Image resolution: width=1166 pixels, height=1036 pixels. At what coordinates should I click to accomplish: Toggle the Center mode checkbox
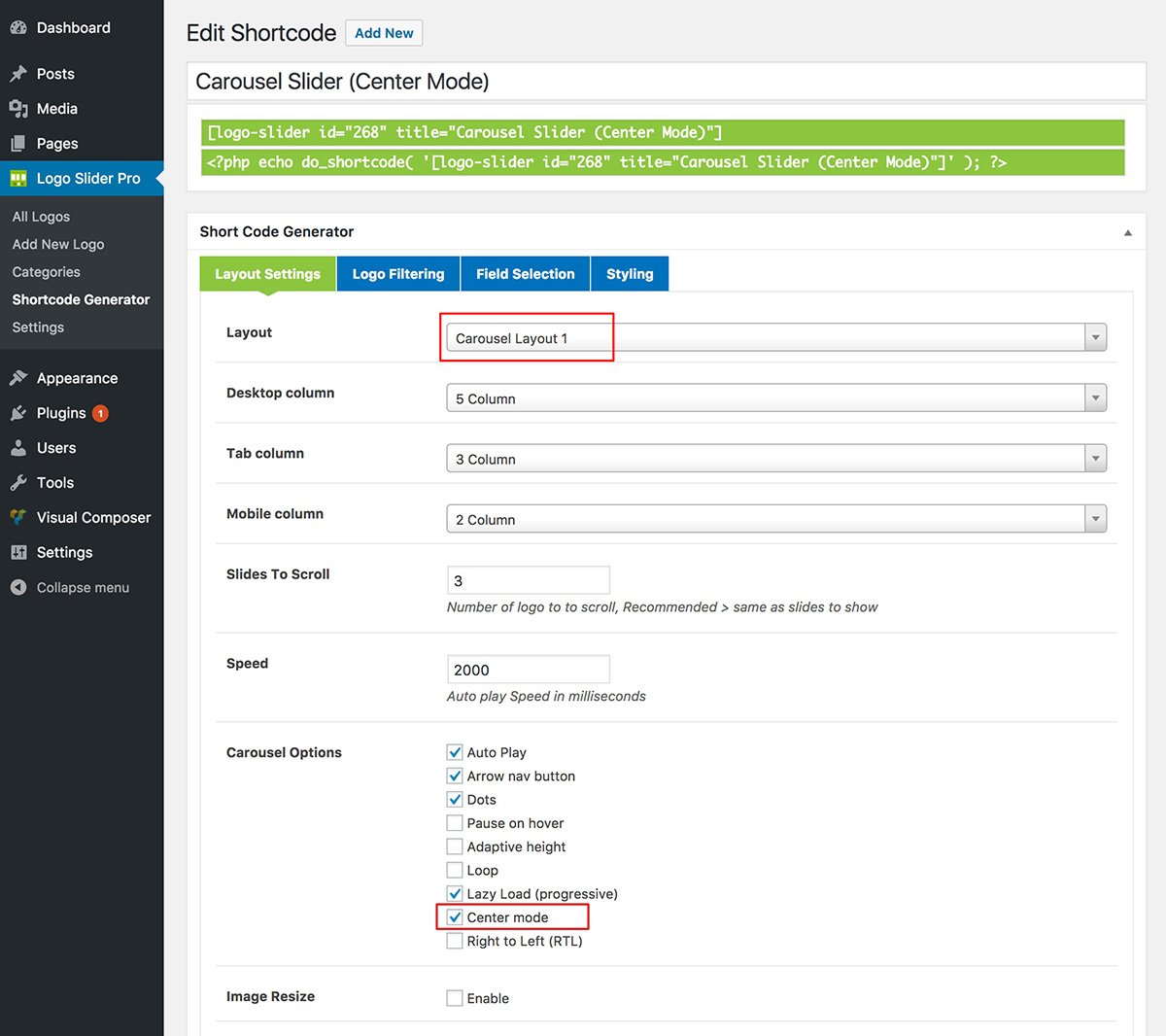[x=455, y=917]
